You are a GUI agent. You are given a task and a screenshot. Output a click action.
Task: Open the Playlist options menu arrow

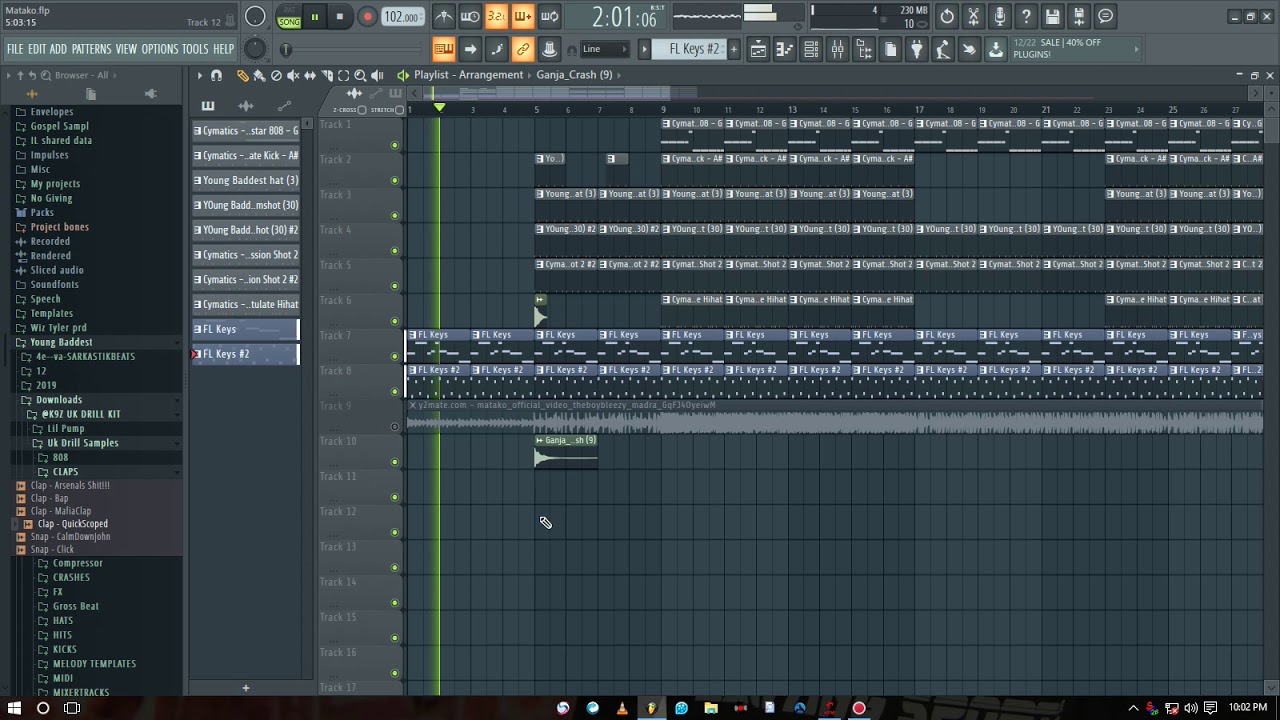(x=199, y=75)
